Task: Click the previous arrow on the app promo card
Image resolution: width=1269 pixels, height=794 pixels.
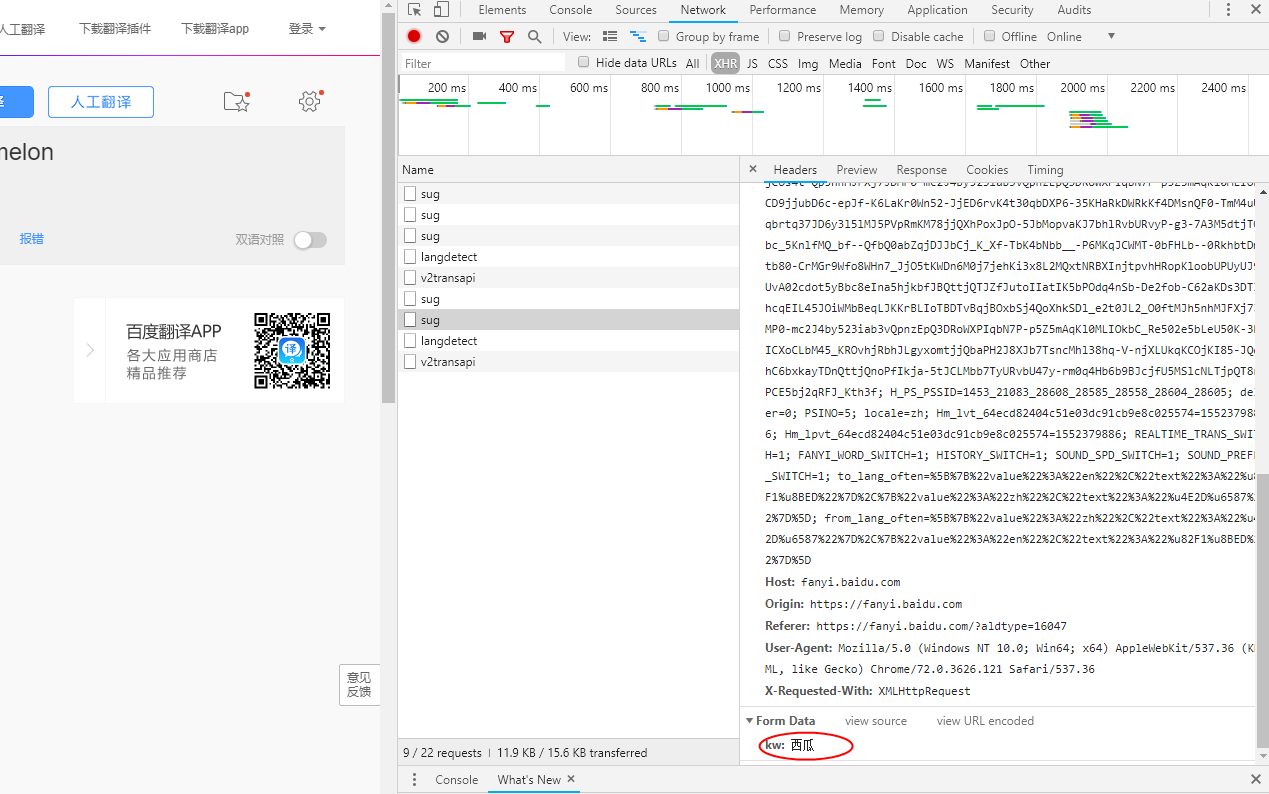Action: [x=90, y=350]
